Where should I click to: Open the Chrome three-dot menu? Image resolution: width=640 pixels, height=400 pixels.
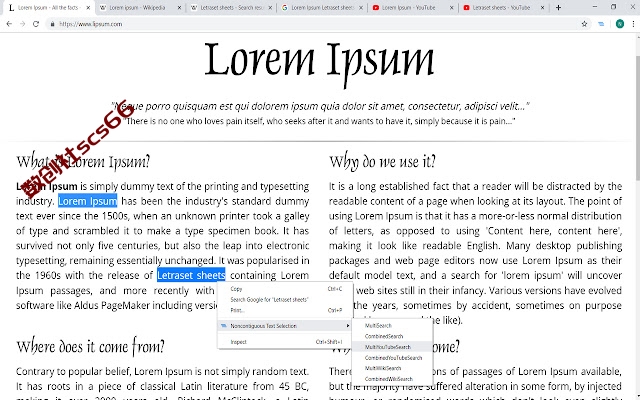click(x=633, y=24)
